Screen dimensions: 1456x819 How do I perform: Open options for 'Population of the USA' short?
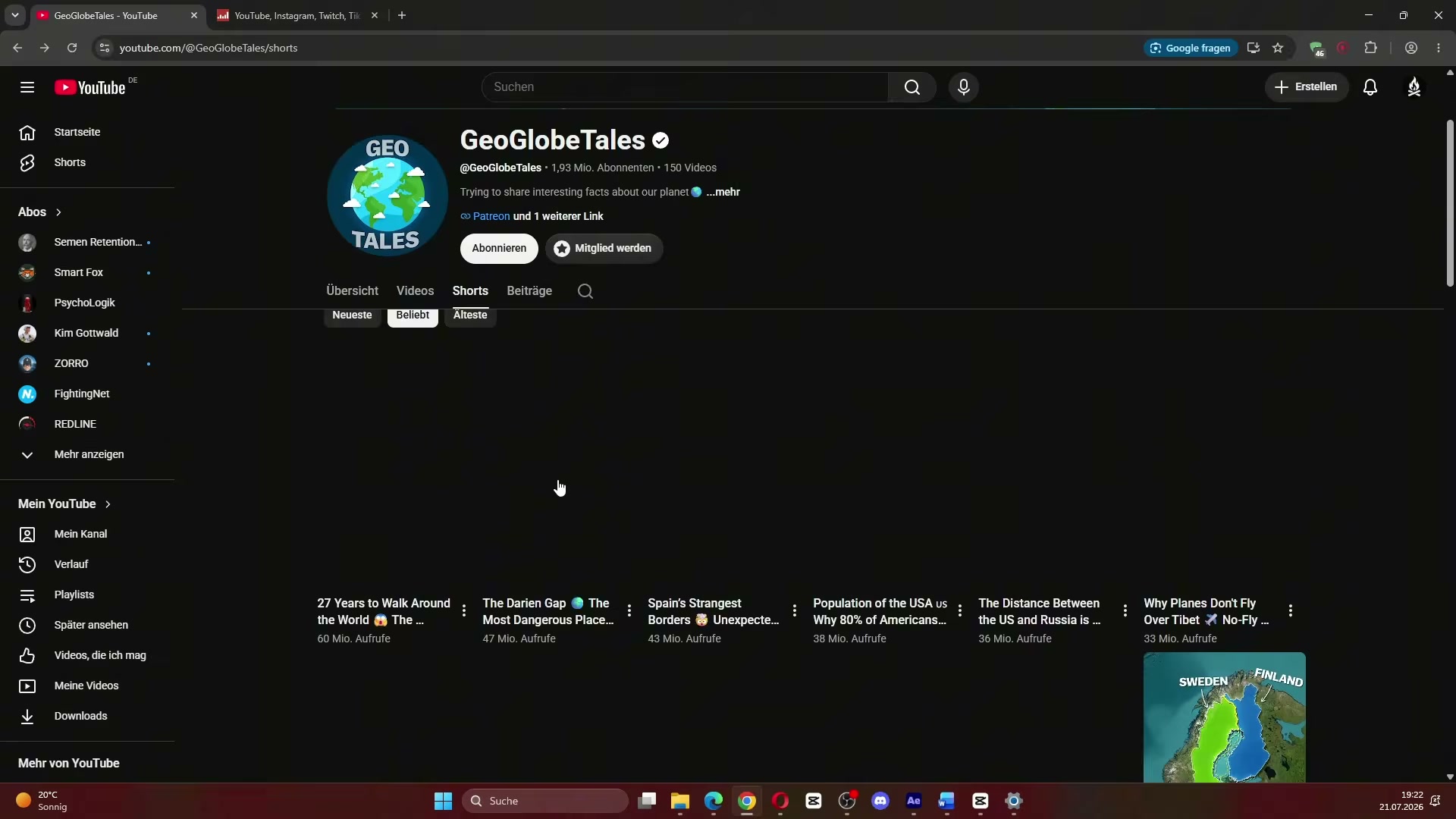pyautogui.click(x=960, y=611)
